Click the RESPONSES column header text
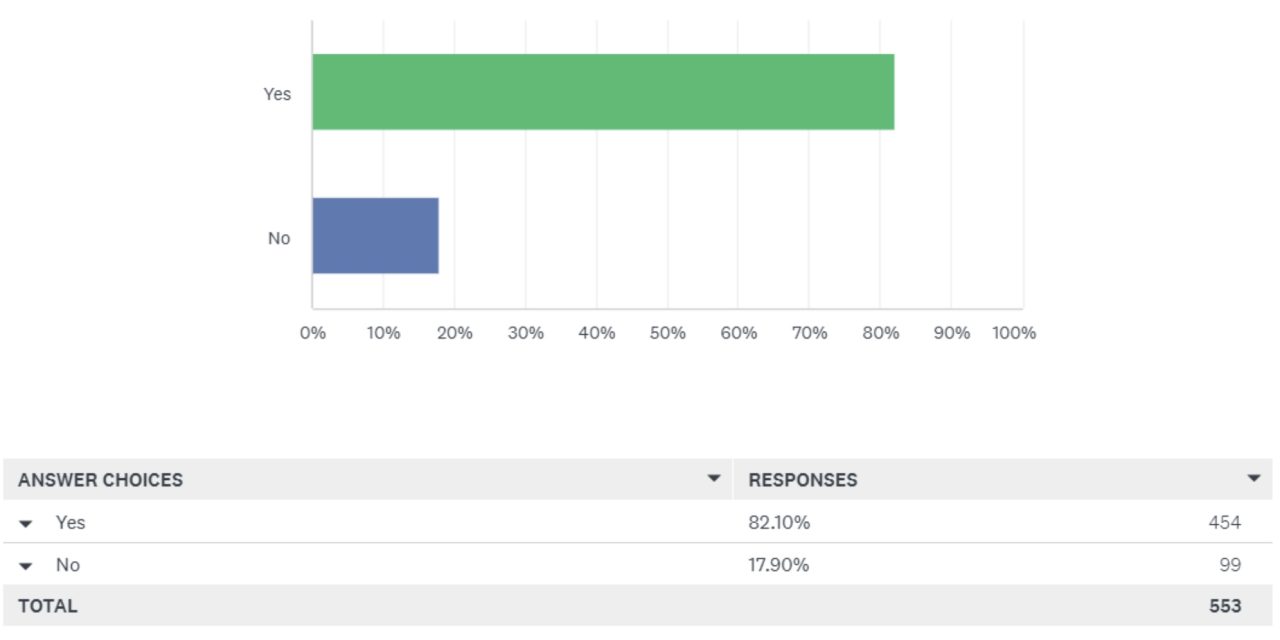The height and width of the screenshot is (640, 1280). pos(802,480)
